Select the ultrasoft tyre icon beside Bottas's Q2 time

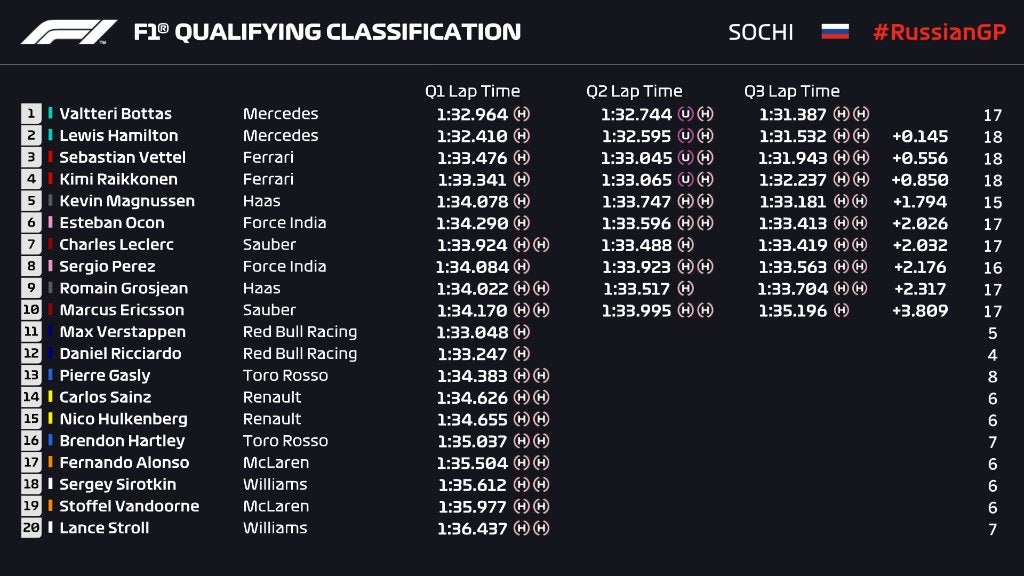686,114
